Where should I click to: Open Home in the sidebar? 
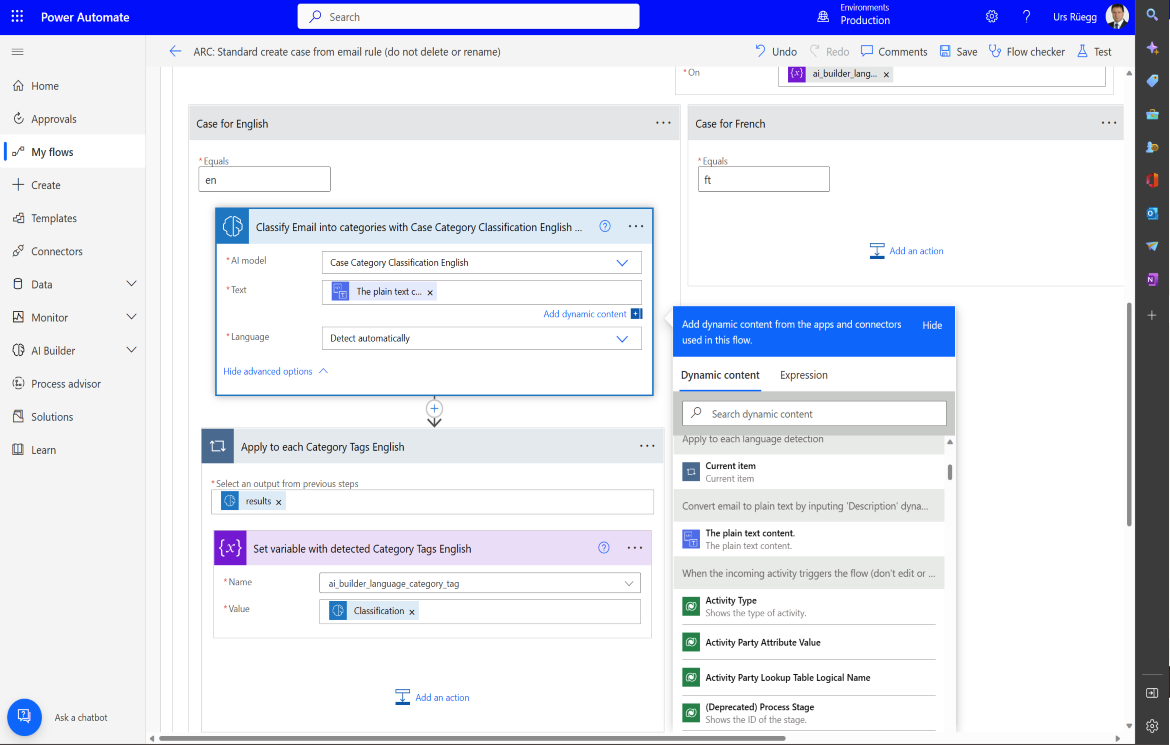(x=73, y=86)
